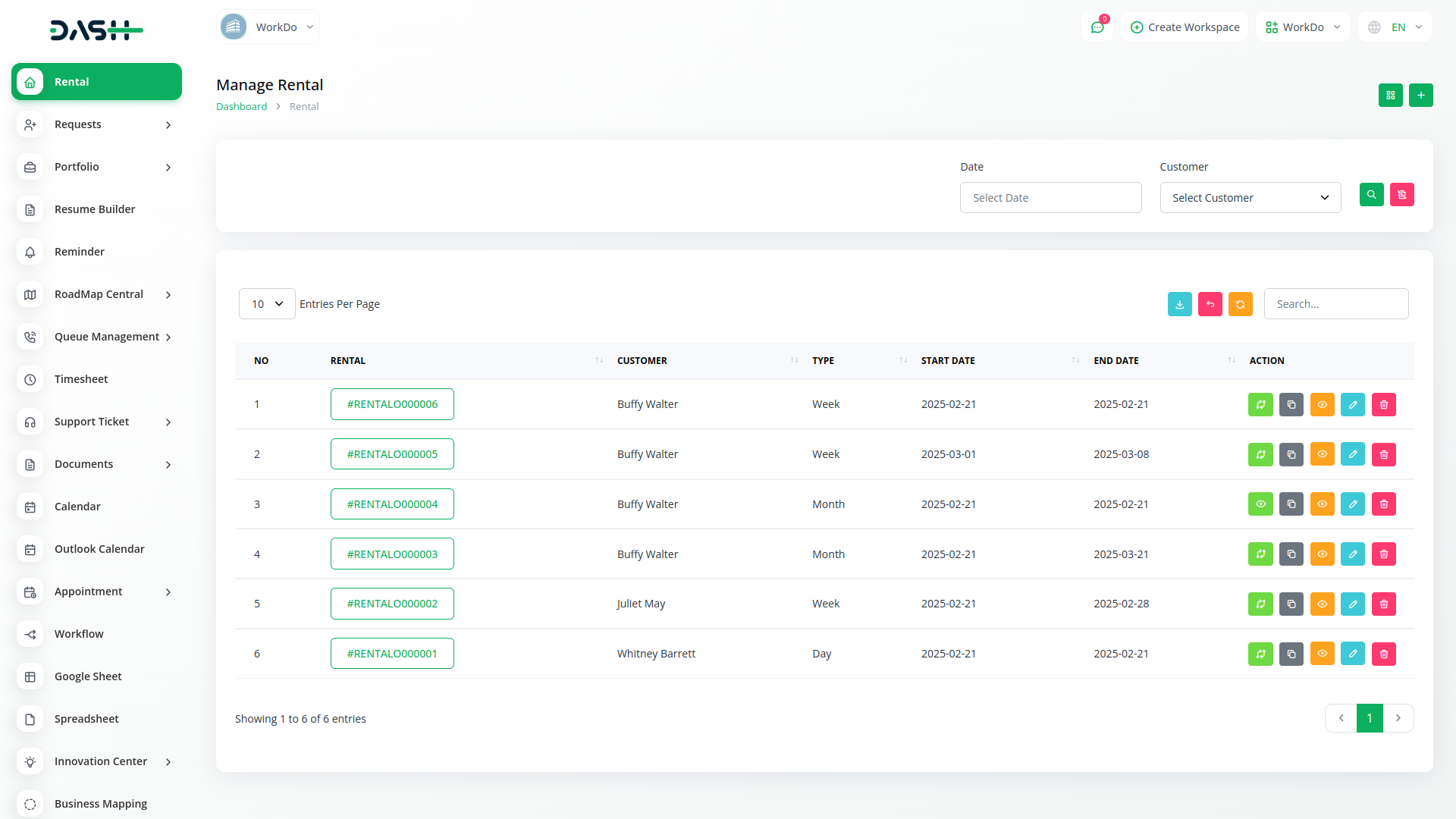Click the blue download export icon

1179,304
